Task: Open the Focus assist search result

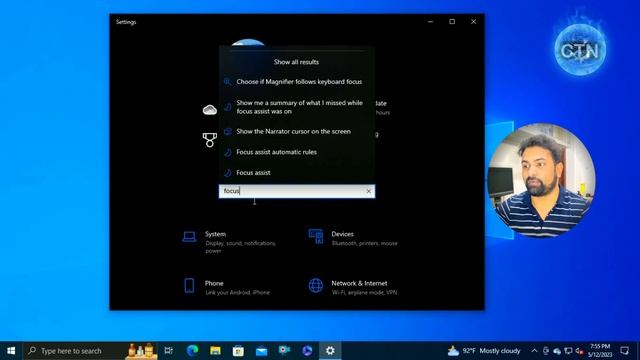Action: click(297, 173)
